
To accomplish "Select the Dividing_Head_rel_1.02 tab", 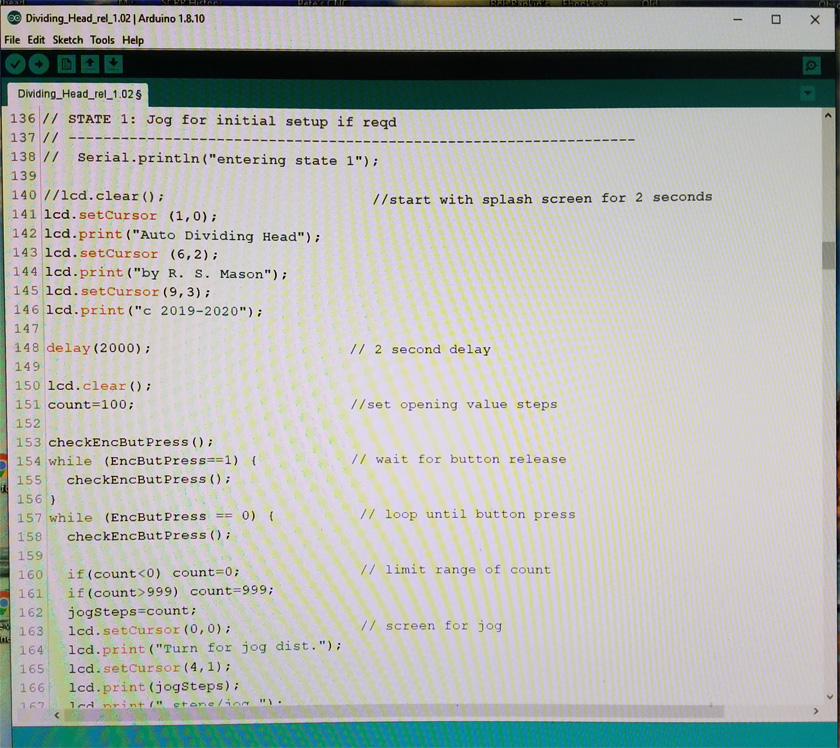I will (x=79, y=93).
